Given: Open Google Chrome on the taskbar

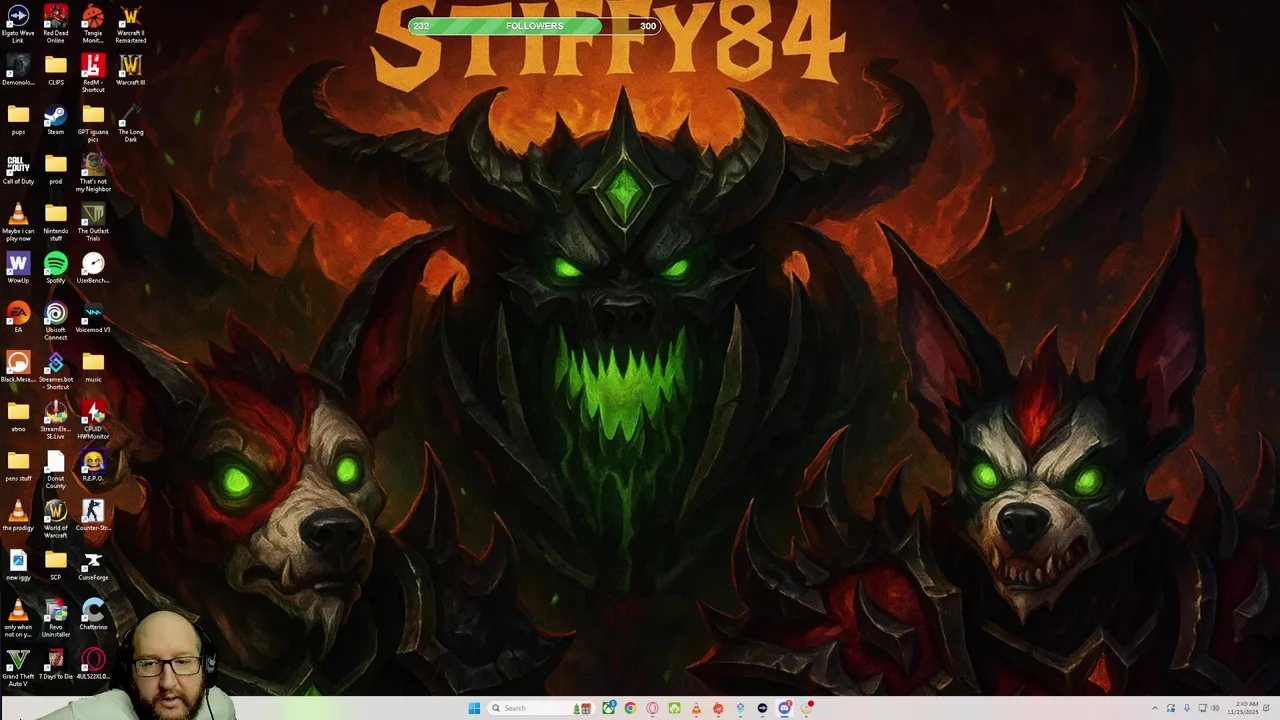Looking at the screenshot, I should 630,708.
